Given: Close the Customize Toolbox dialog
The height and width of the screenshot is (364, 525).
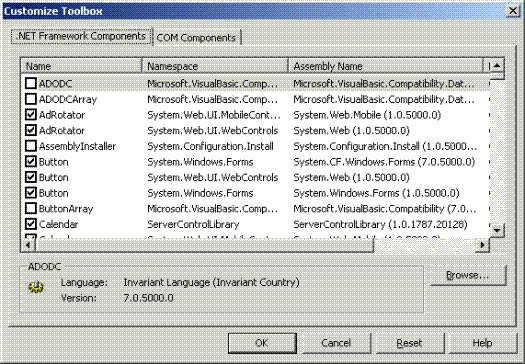Looking at the screenshot, I should tap(512, 11).
